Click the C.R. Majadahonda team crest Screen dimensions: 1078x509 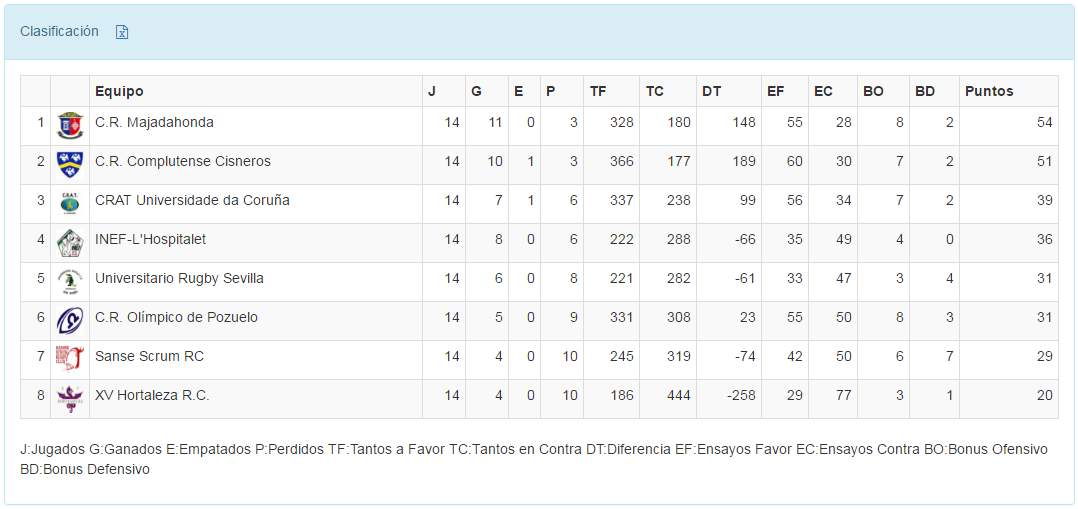(70, 125)
